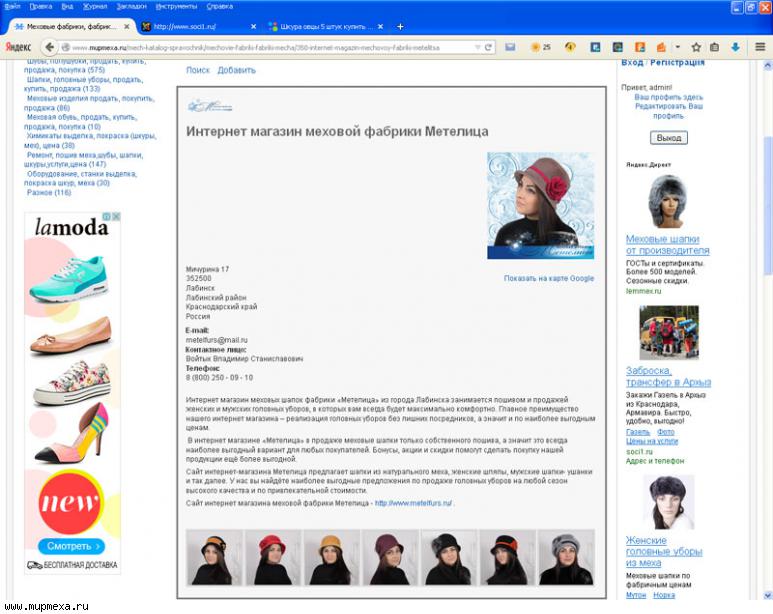773x614 pixels.
Task: Open address bar history dropdown
Action: pos(477,47)
